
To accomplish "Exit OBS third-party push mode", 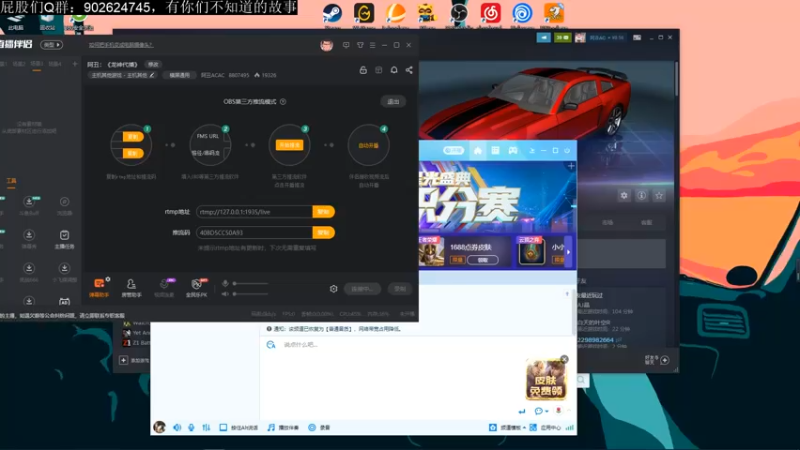I will tap(393, 102).
